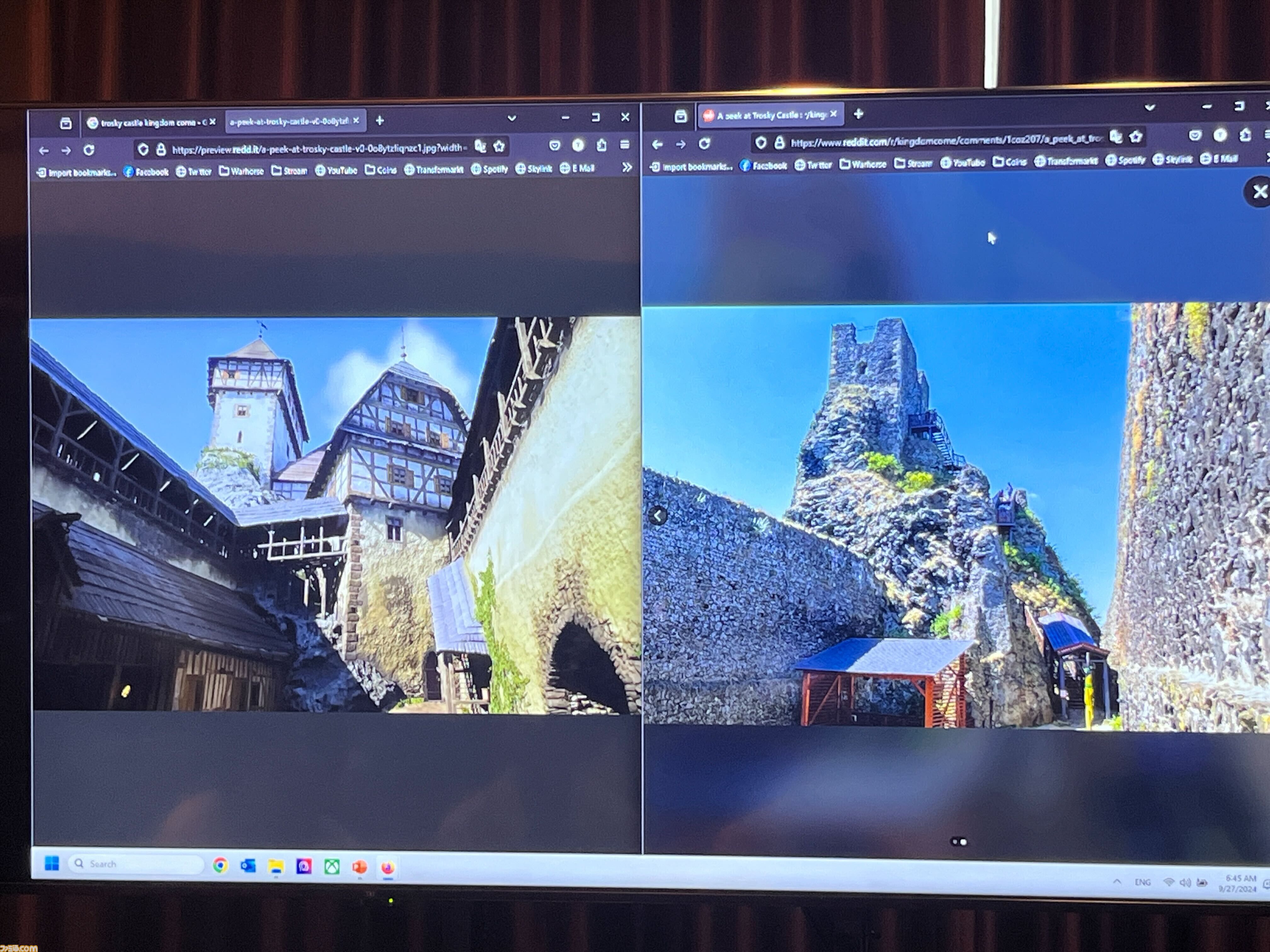This screenshot has width=1270, height=952.
Task: Open the application menu in left window
Action: pos(625,144)
